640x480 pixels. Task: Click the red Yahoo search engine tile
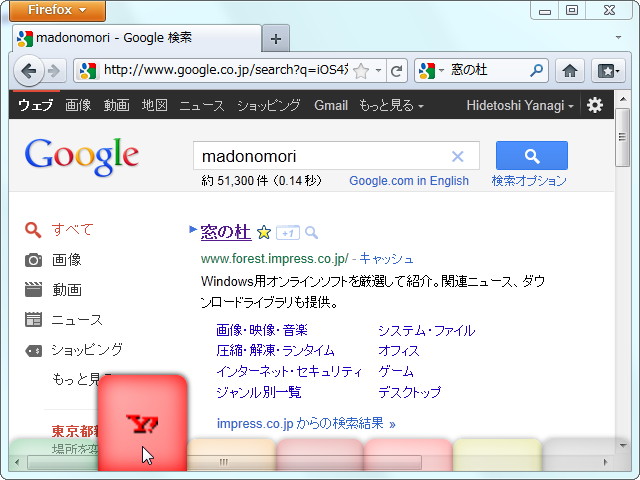[x=142, y=423]
